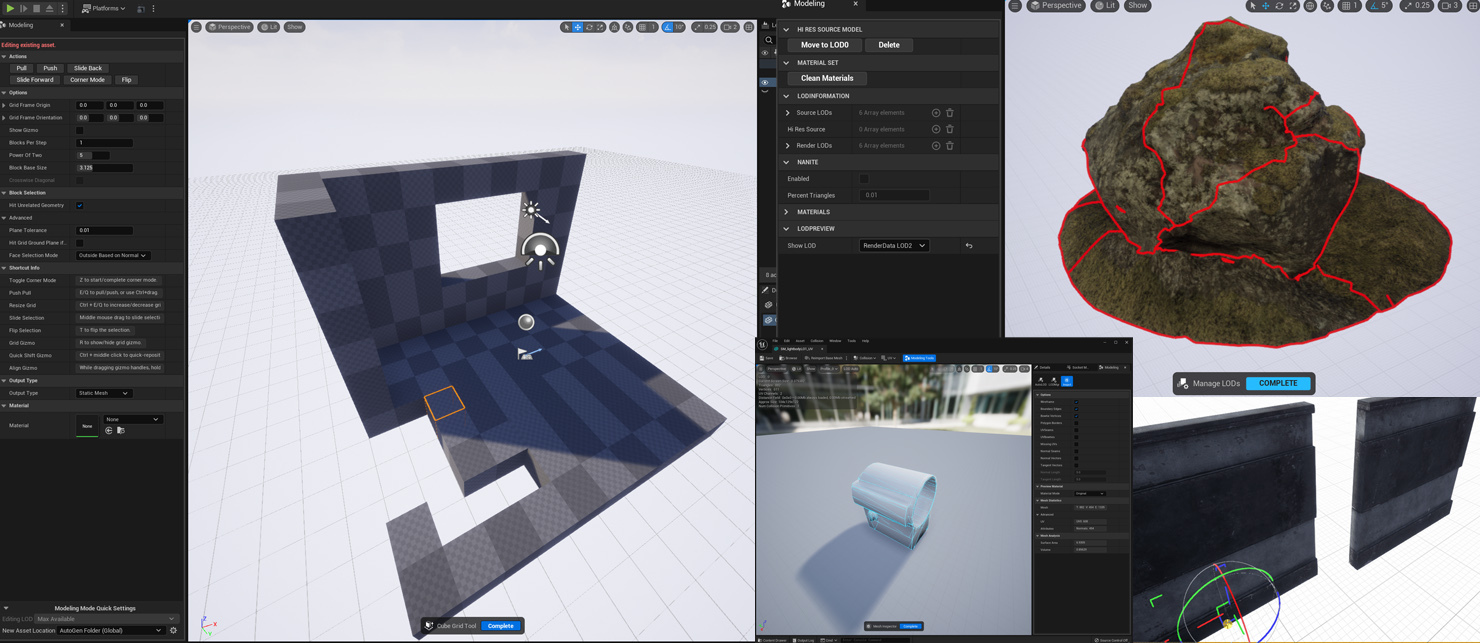The height and width of the screenshot is (643, 1480).
Task: Add element to Render LODs array
Action: (x=936, y=146)
